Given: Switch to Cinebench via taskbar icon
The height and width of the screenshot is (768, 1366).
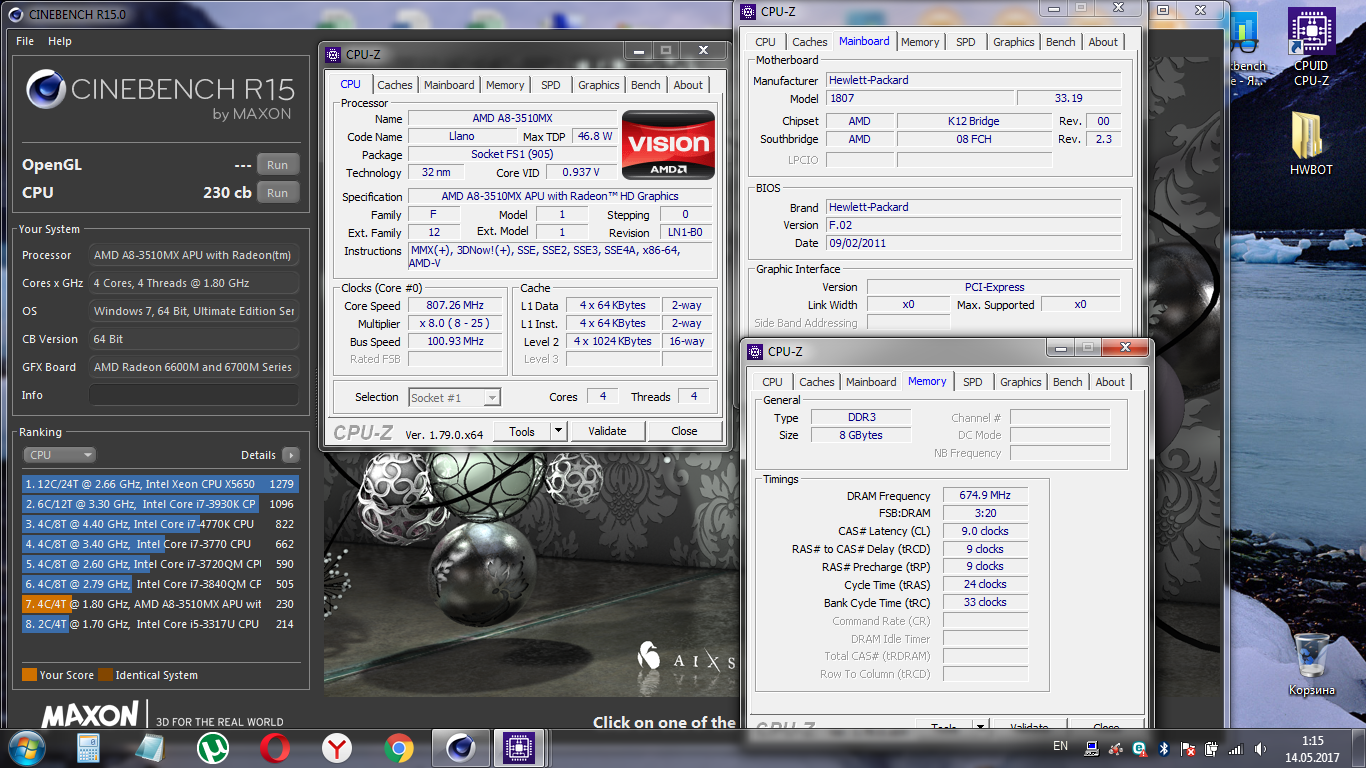Looking at the screenshot, I should (x=461, y=747).
